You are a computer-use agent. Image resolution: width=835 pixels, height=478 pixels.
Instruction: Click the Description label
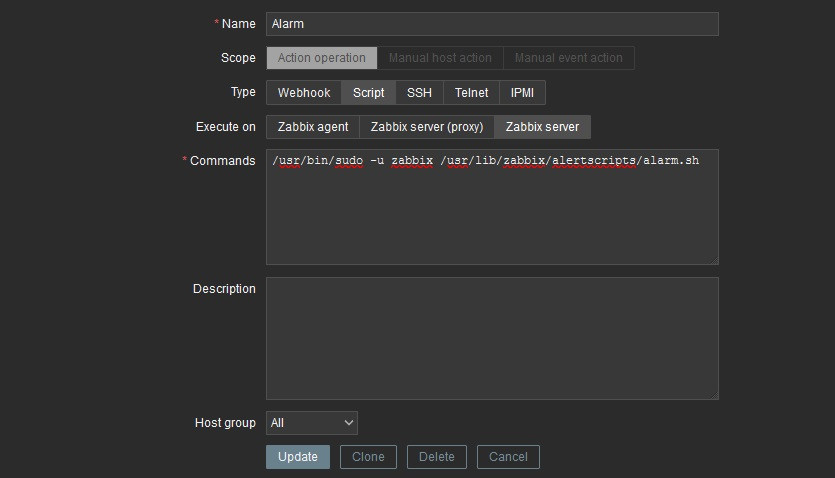click(224, 289)
